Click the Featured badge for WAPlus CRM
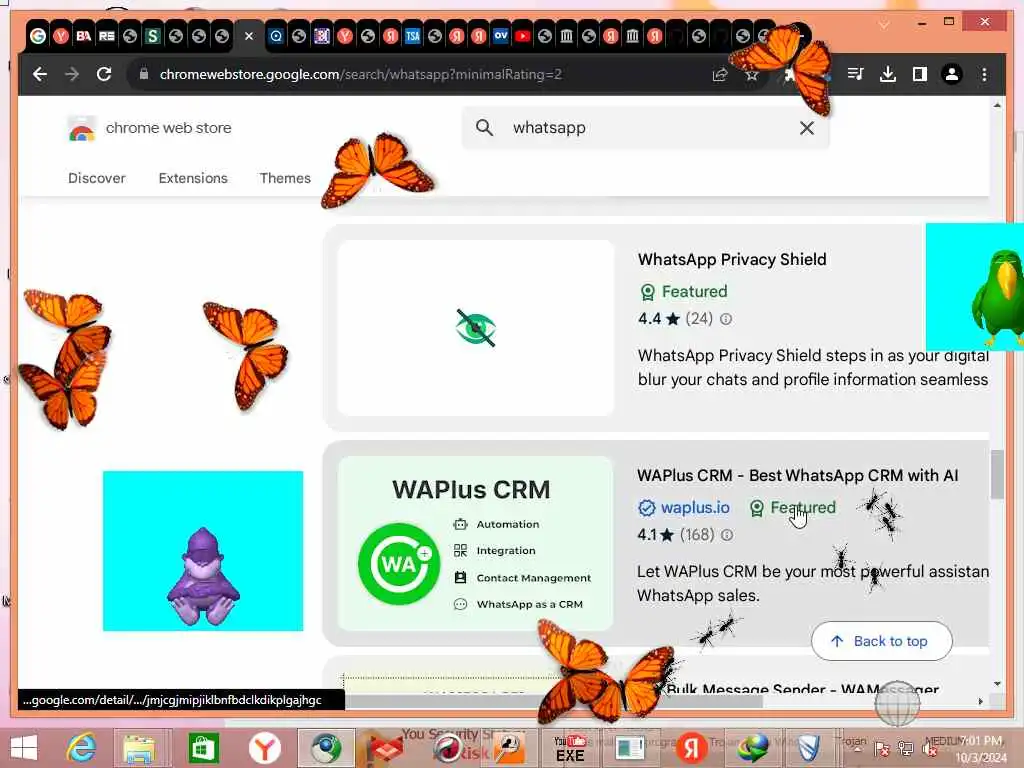 point(793,507)
